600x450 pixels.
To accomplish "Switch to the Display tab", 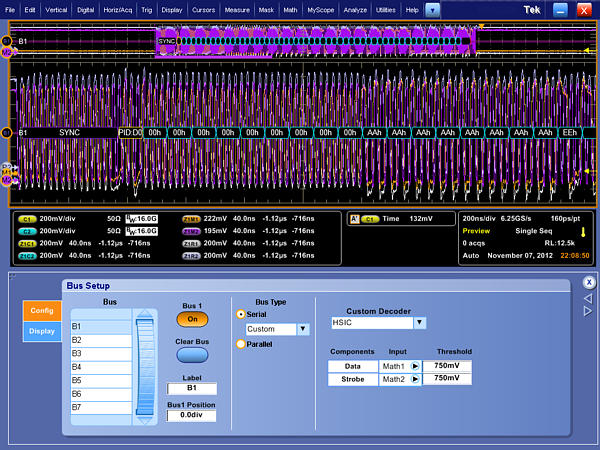I will click(41, 332).
